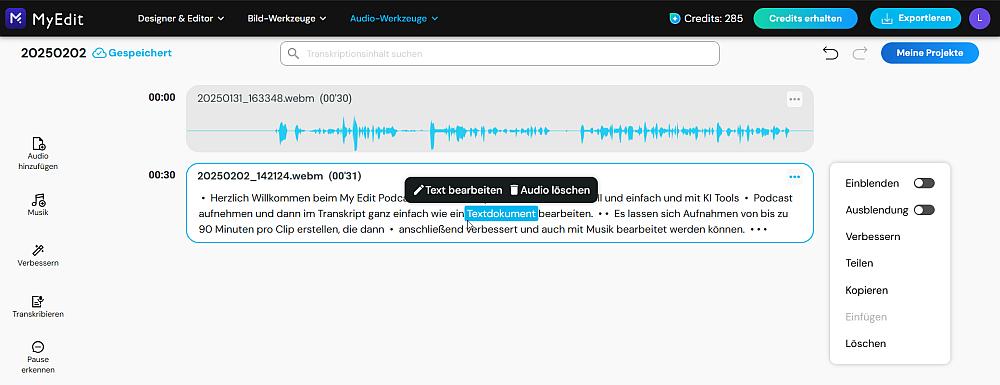Click Credits erhalten button
Image resolution: width=1000 pixels, height=385 pixels.
[806, 18]
